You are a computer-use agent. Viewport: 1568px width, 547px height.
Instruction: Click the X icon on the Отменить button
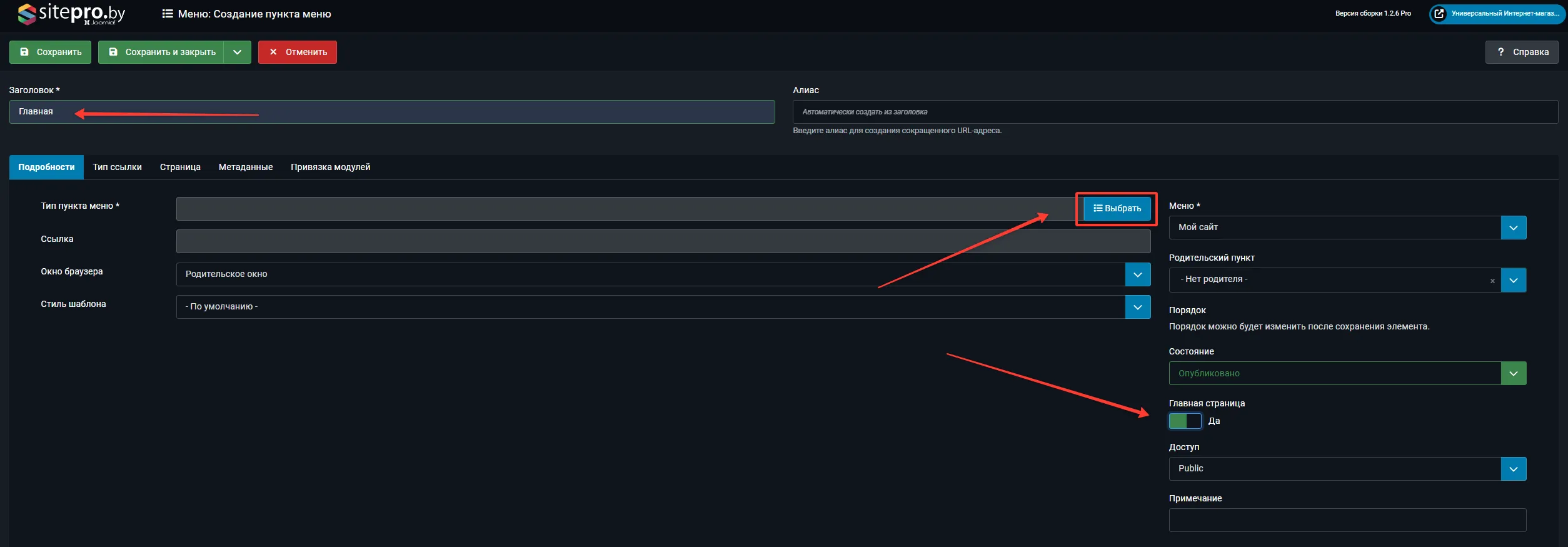[x=273, y=52]
